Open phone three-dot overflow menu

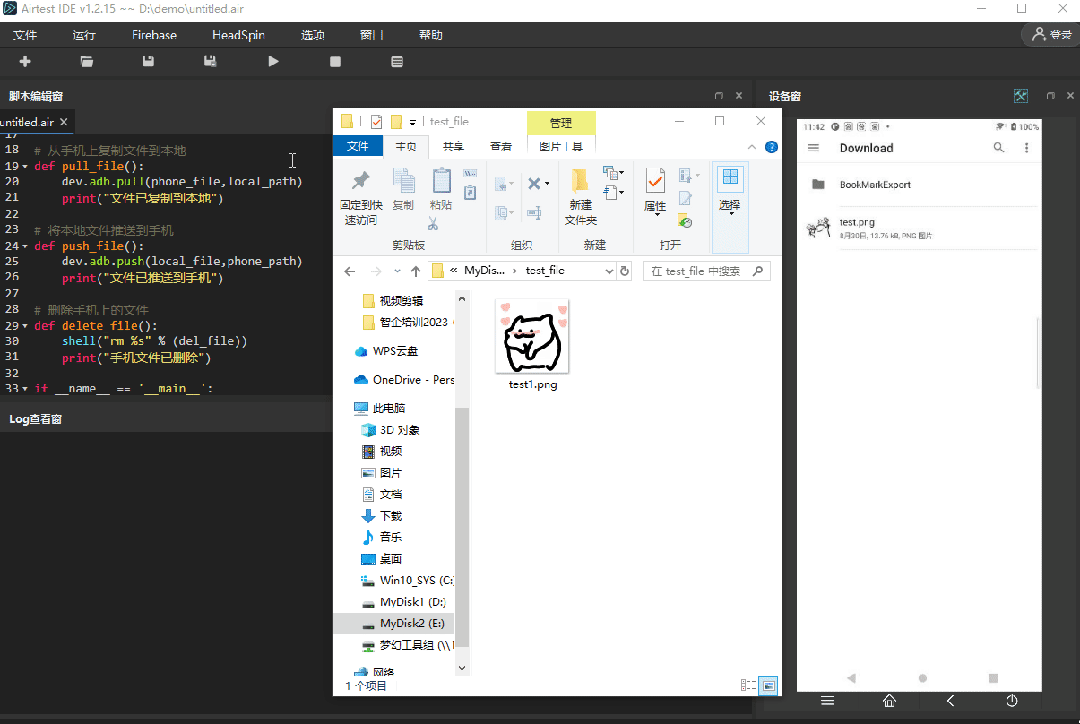pyautogui.click(x=1026, y=147)
